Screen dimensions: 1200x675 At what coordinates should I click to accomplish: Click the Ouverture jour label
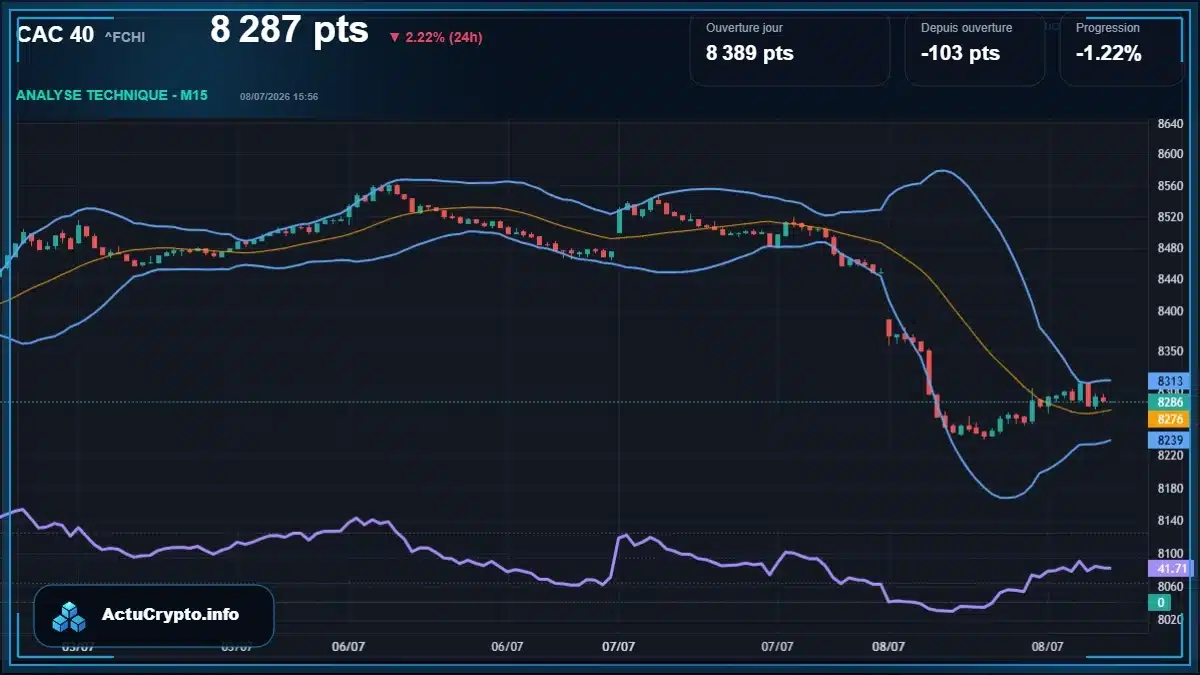pos(744,28)
